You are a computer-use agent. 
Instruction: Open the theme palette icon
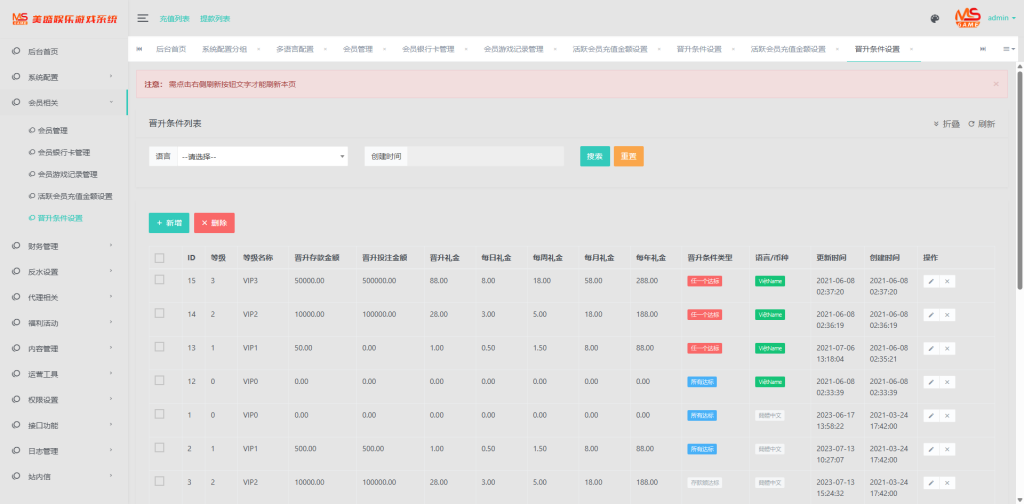pos(934,18)
